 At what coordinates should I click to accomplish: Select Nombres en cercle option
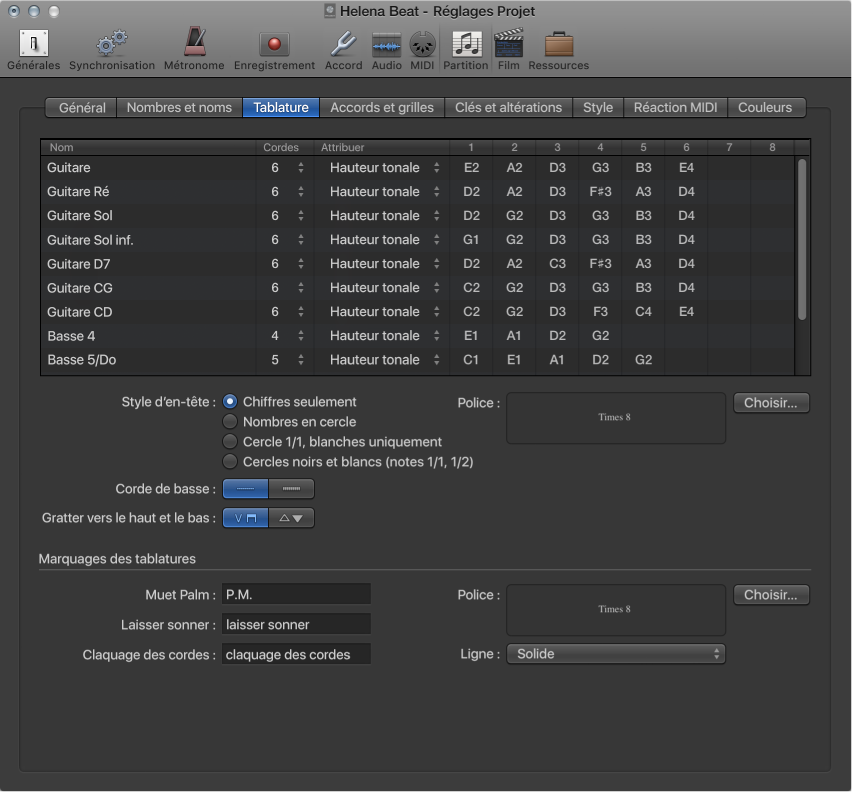point(230,422)
